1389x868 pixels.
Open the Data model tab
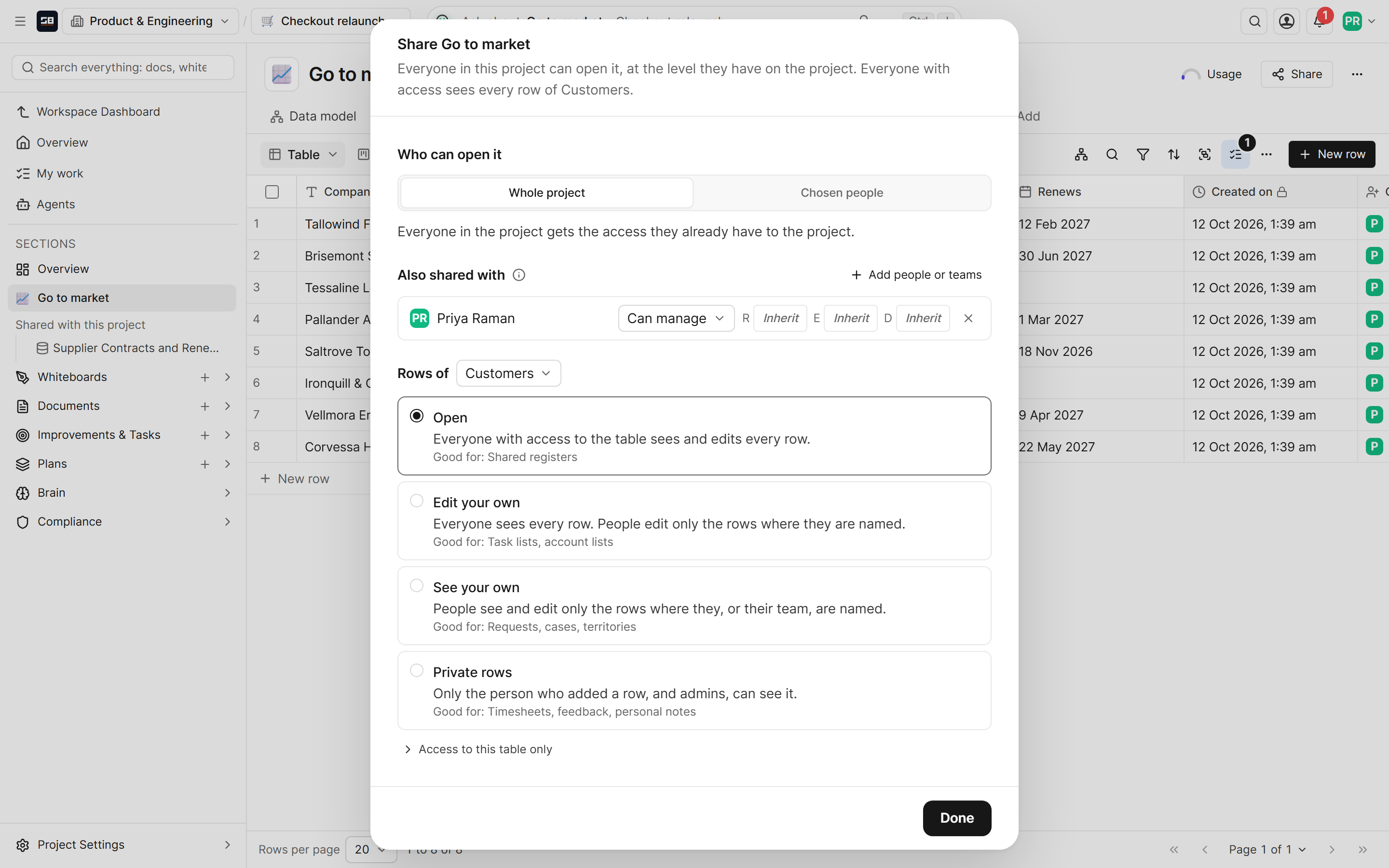pos(313,117)
